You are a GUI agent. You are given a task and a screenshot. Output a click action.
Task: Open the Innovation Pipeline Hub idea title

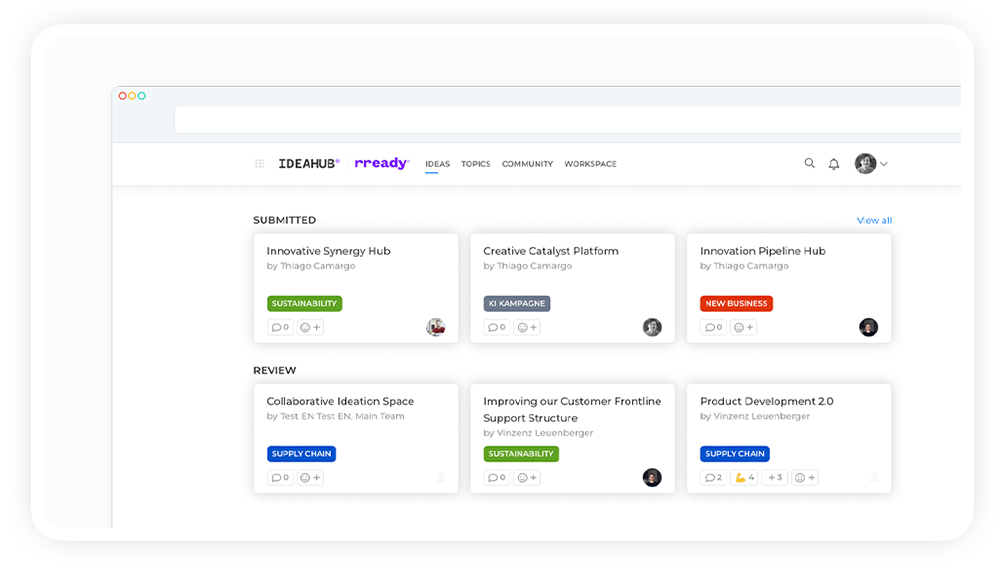coord(763,251)
